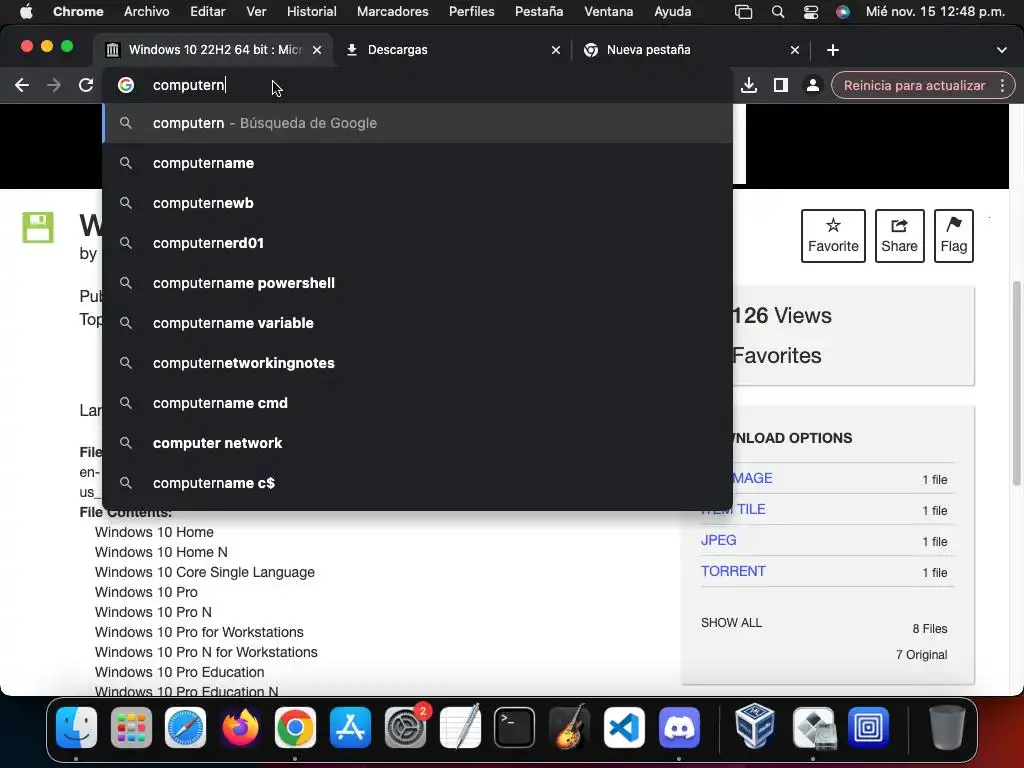Open the Historial menu

[312, 11]
